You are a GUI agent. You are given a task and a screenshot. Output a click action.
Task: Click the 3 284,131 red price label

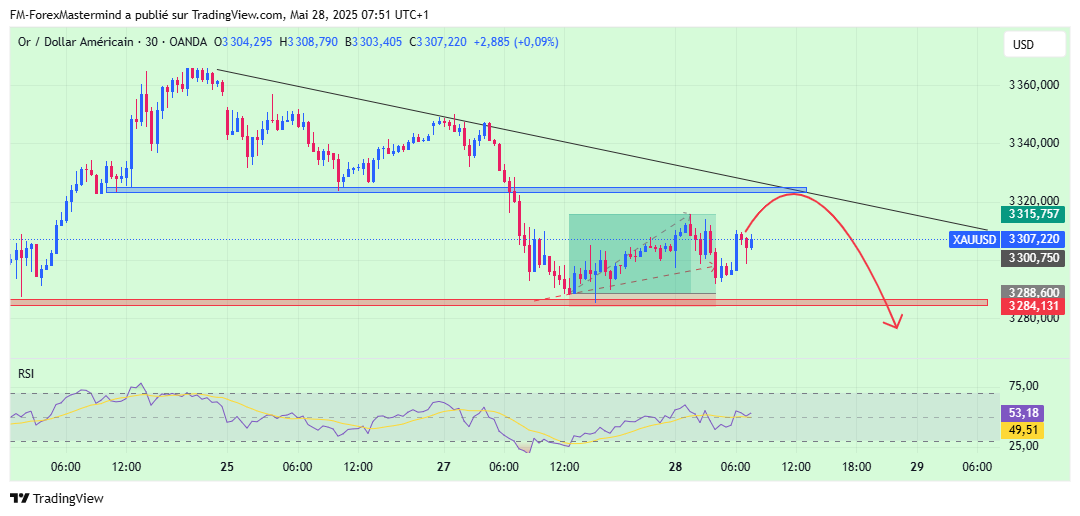pos(1033,306)
